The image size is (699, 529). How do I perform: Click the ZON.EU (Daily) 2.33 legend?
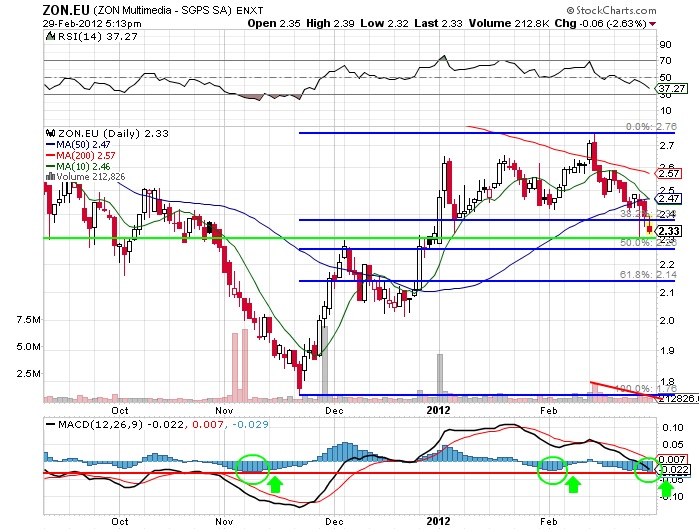[113, 133]
